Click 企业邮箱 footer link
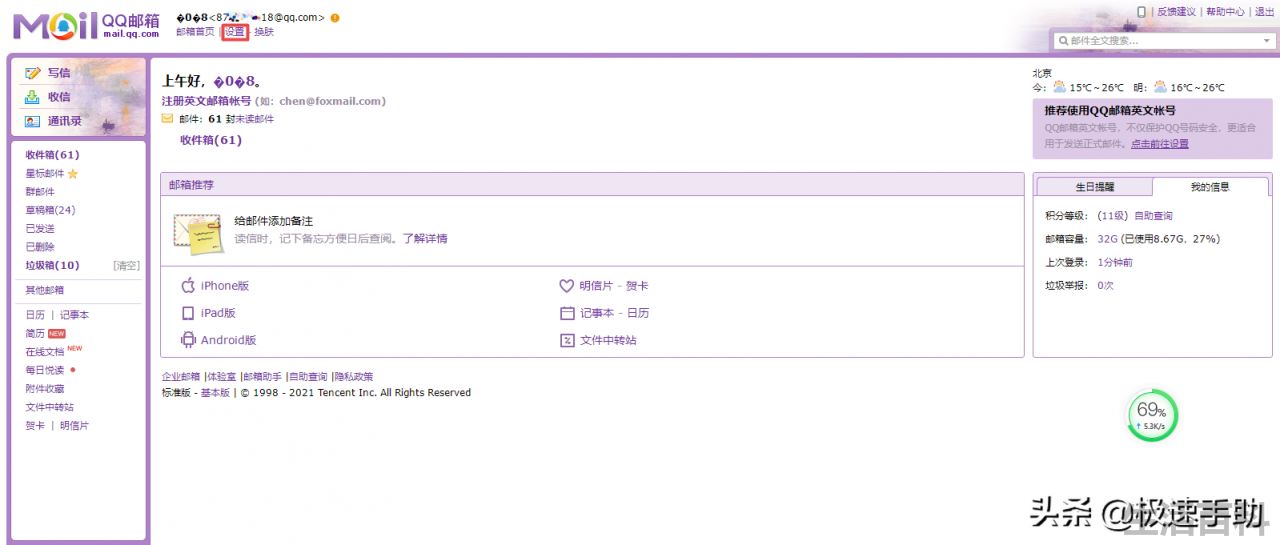This screenshot has height=545, width=1280. (181, 377)
